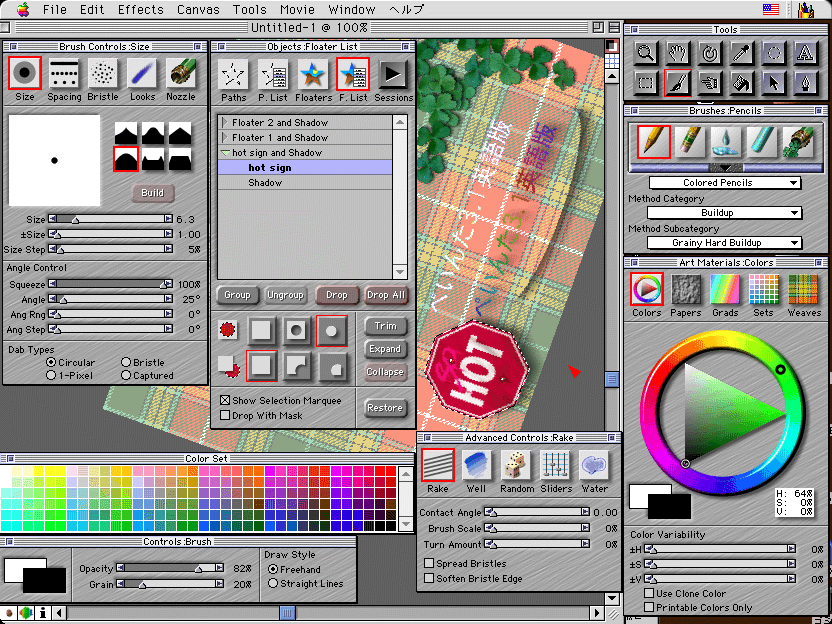
Task: Open the Grads art materials
Action: click(725, 296)
